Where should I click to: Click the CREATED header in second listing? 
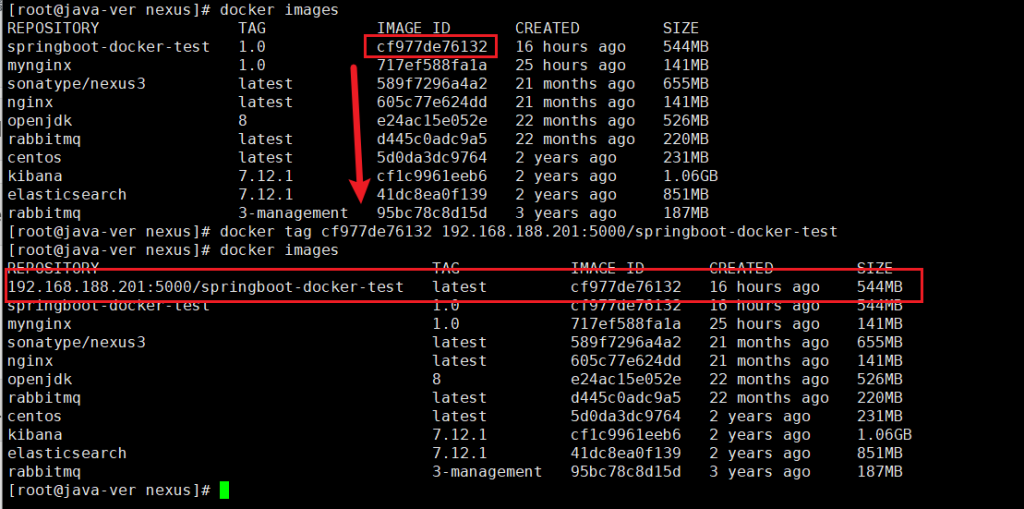741,268
